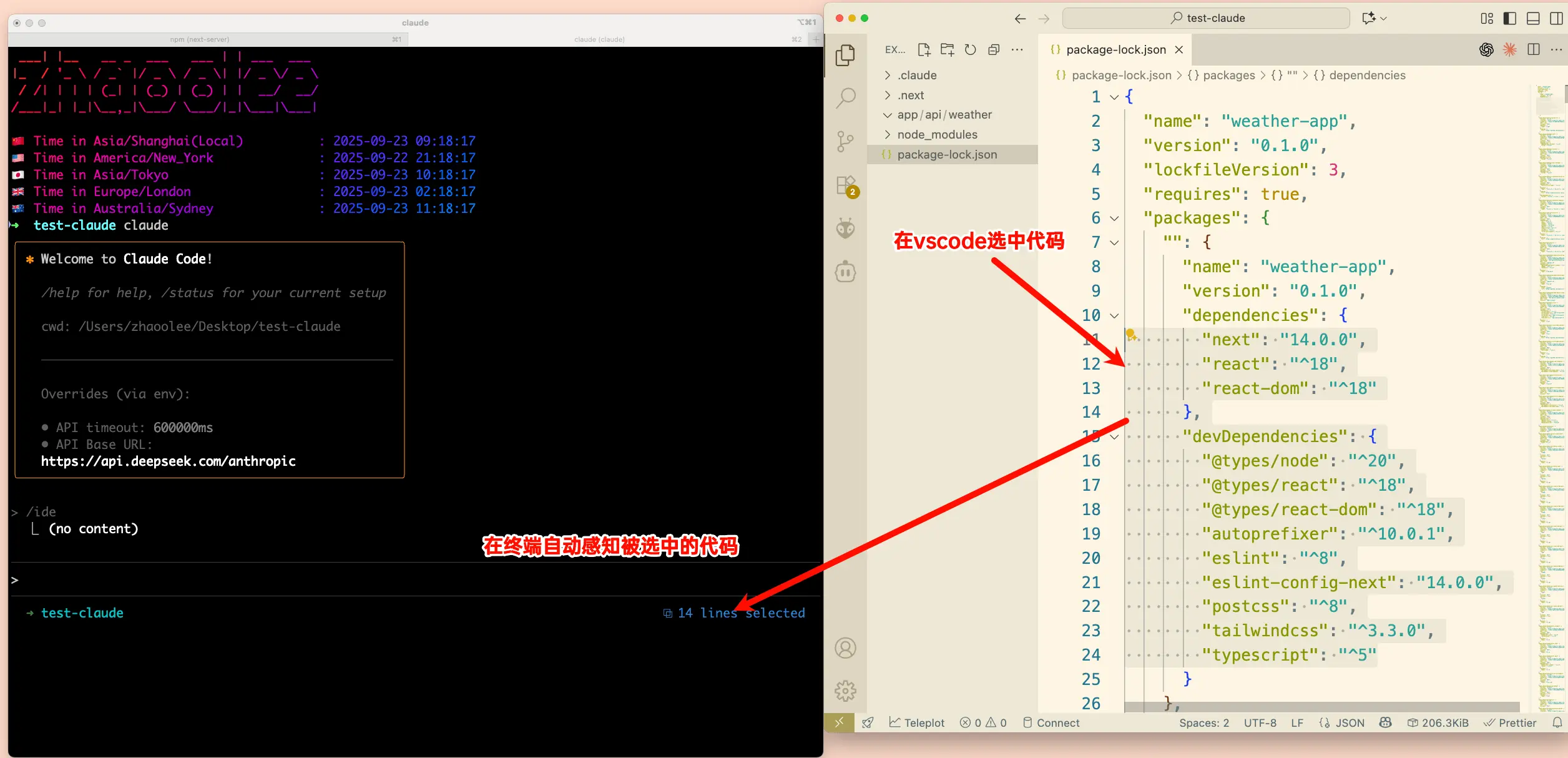The width and height of the screenshot is (1568, 758).
Task: Expand the .claude folder
Action: (x=918, y=76)
